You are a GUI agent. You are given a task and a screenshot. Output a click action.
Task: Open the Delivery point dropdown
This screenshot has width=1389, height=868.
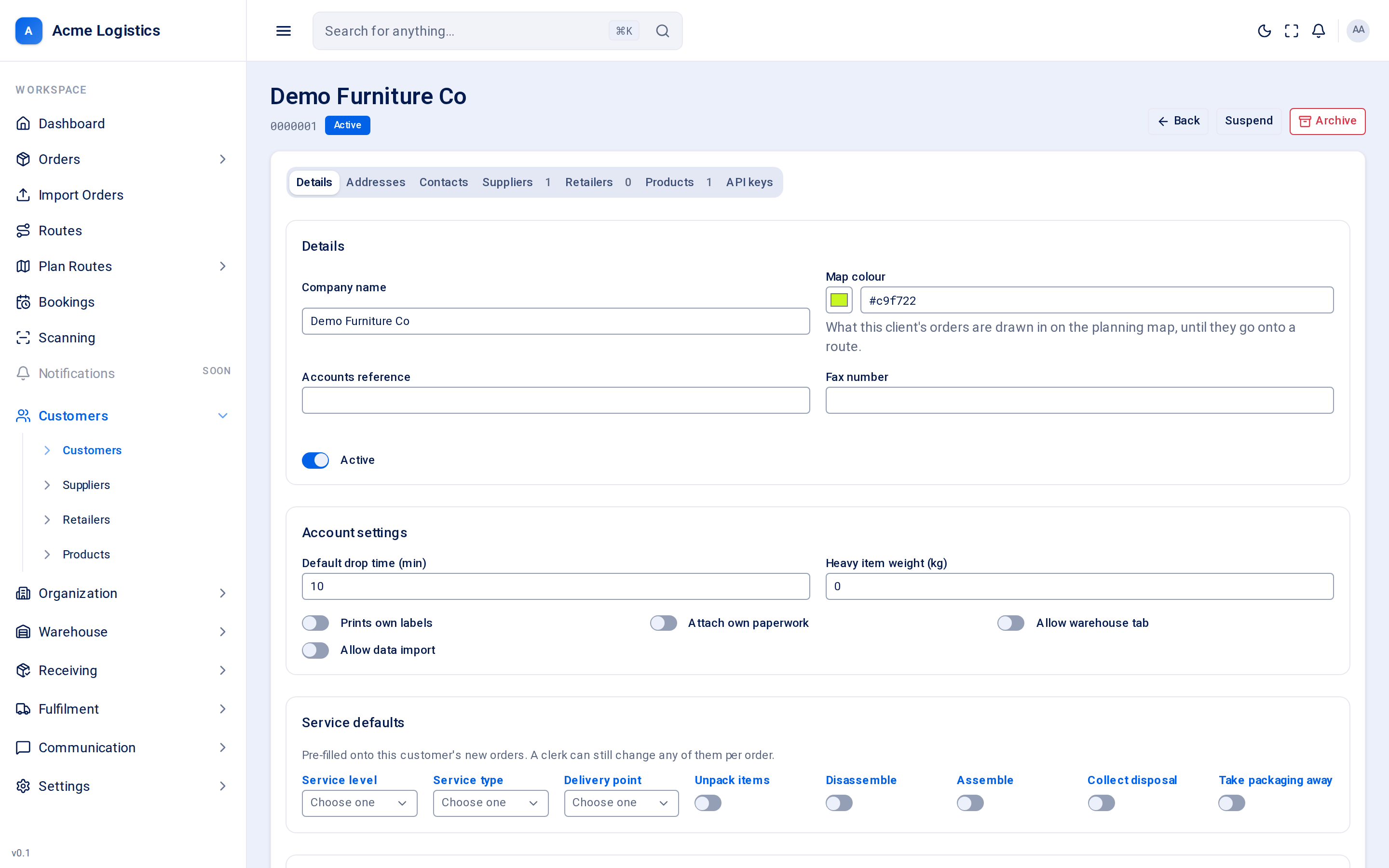click(x=621, y=802)
